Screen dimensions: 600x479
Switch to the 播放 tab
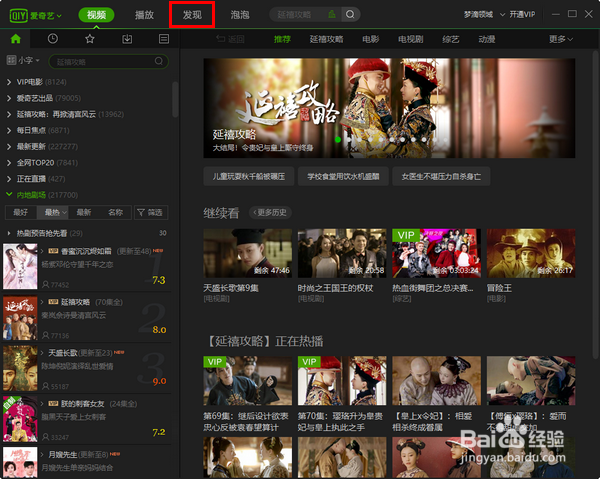point(144,15)
